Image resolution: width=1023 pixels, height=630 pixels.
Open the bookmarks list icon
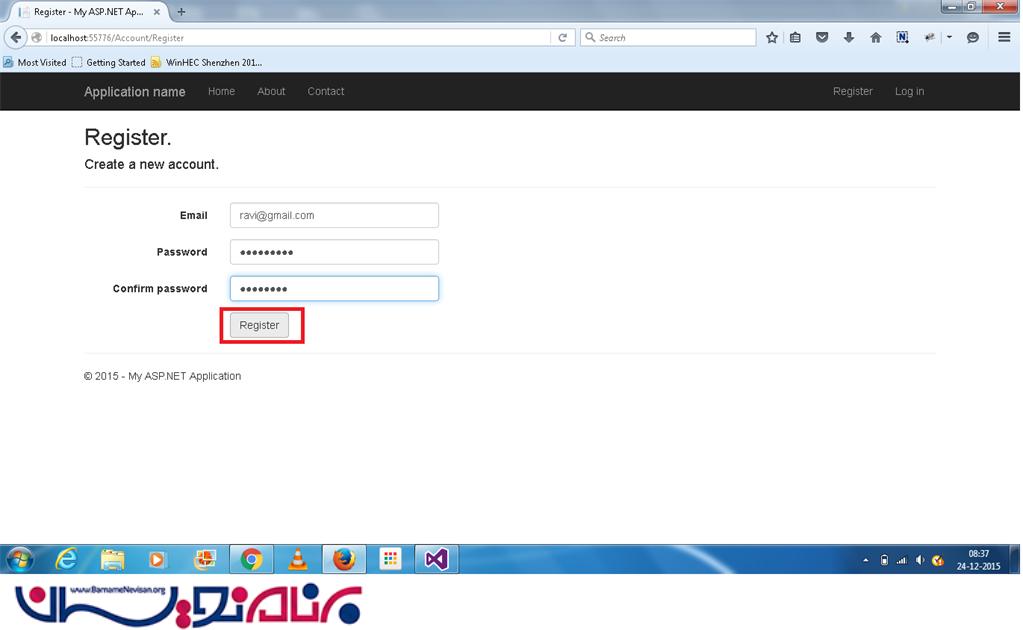pos(795,38)
